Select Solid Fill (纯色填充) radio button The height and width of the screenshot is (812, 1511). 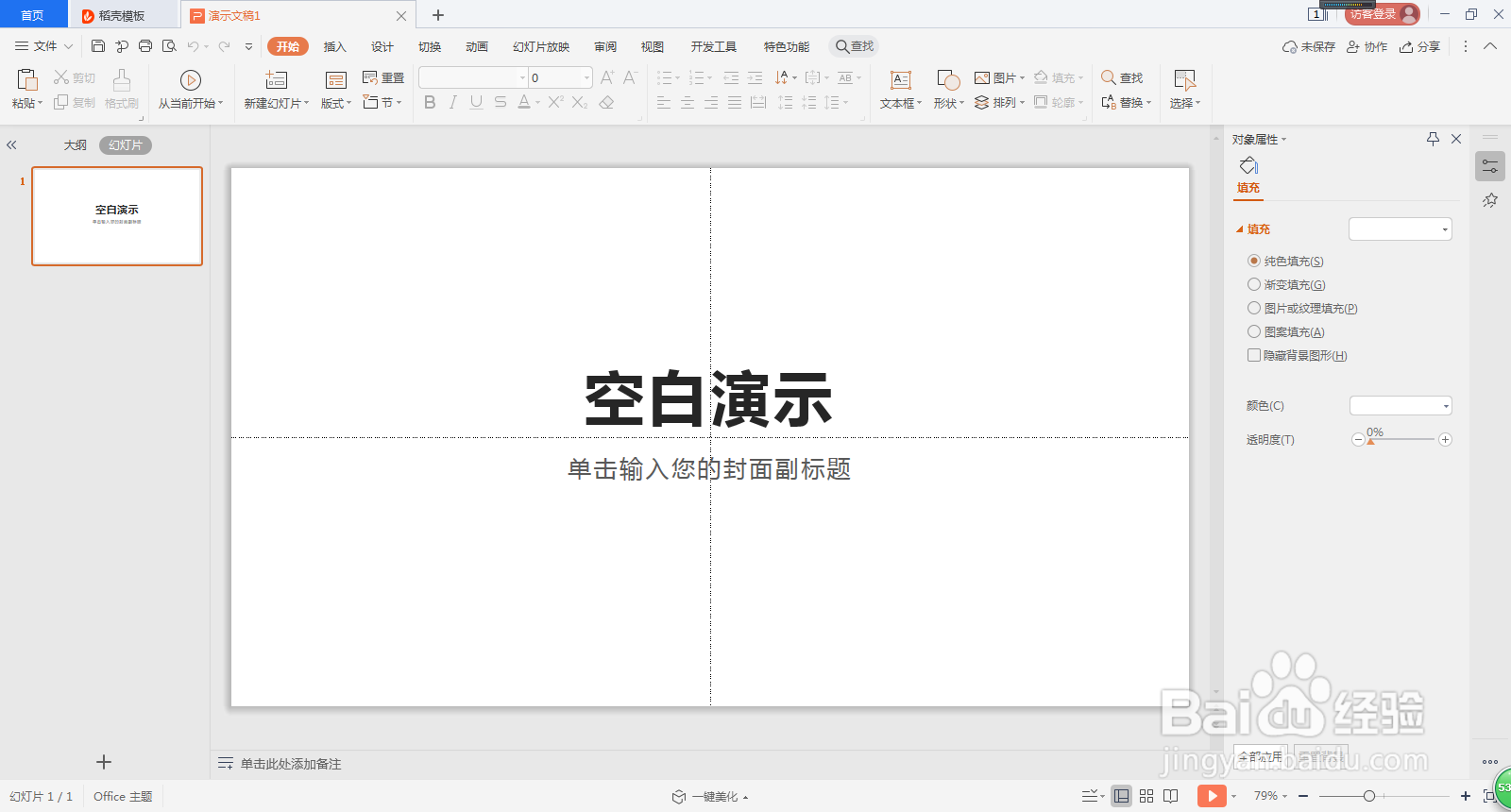click(1254, 261)
